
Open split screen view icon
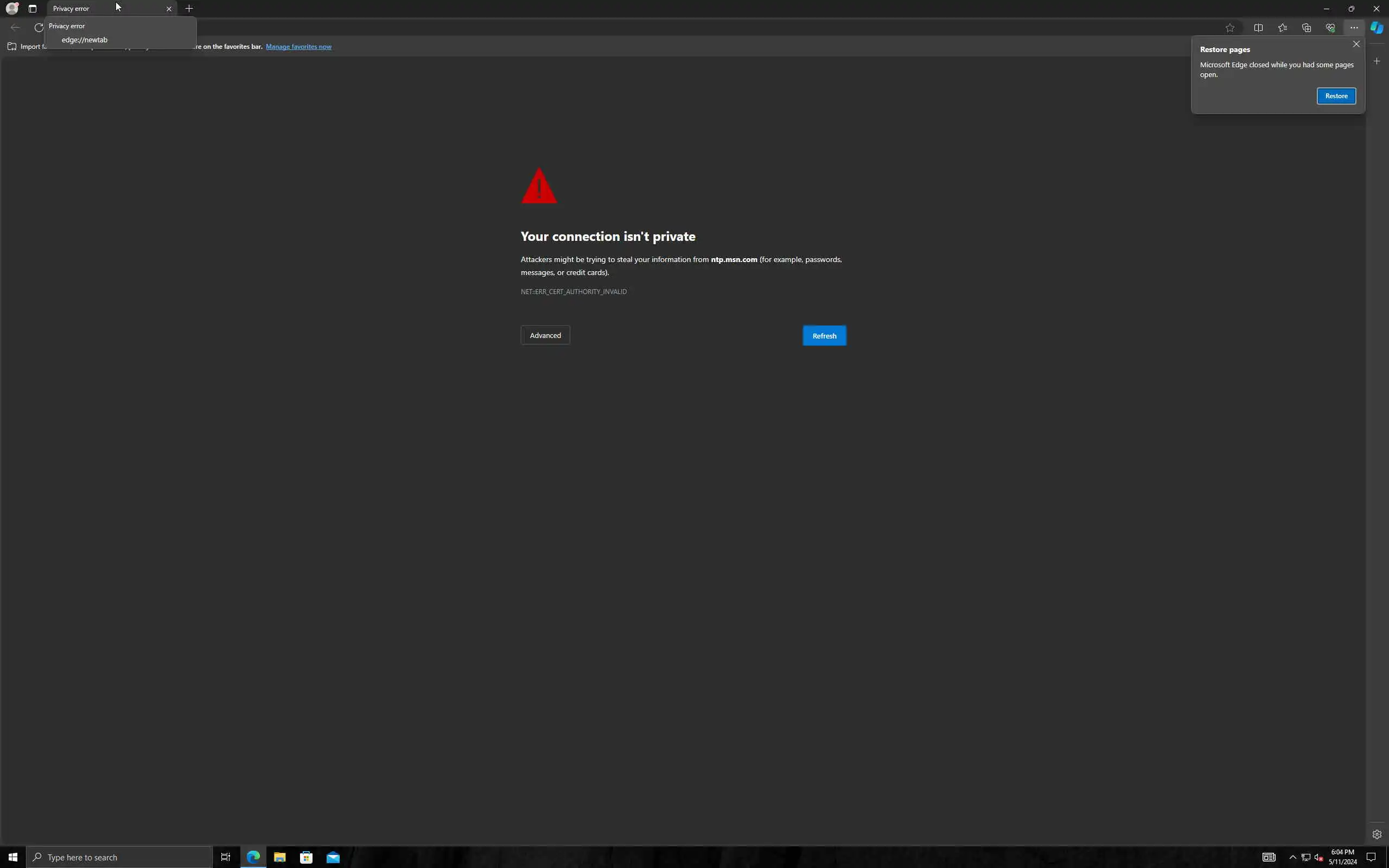1258,28
